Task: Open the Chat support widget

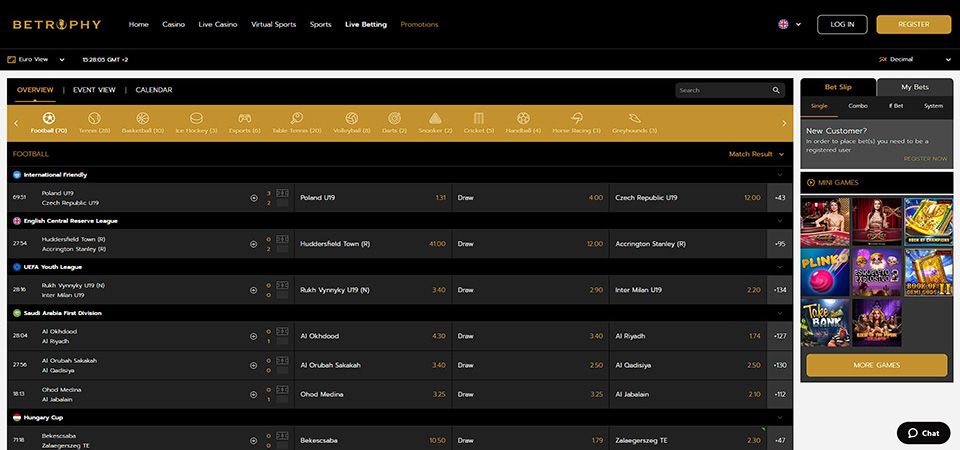Action: [923, 433]
